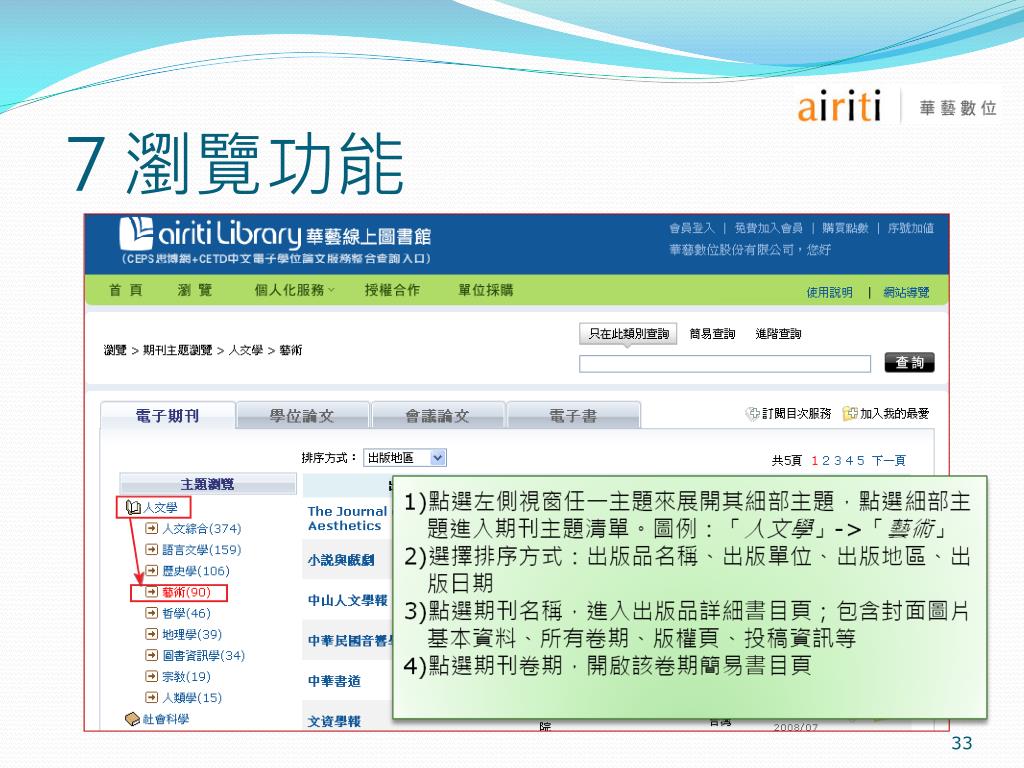Select 只在此類別查詢 search mode

[x=628, y=334]
